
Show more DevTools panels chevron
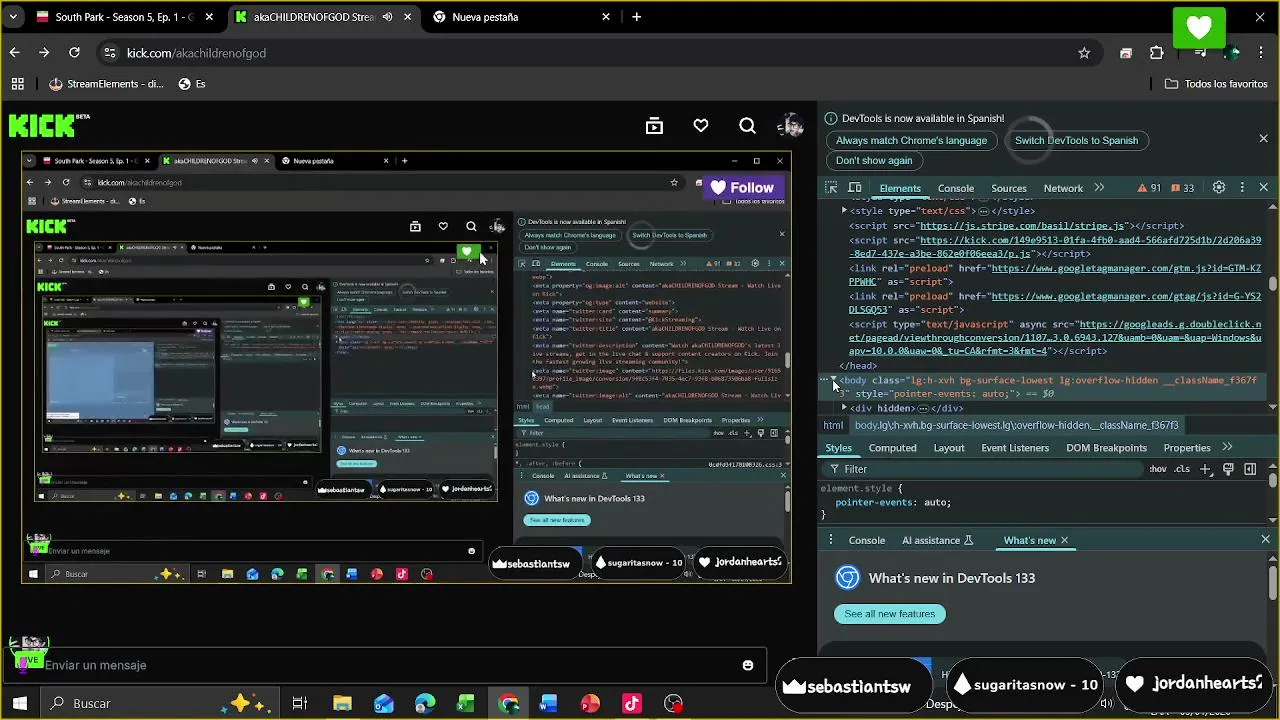click(x=1099, y=188)
